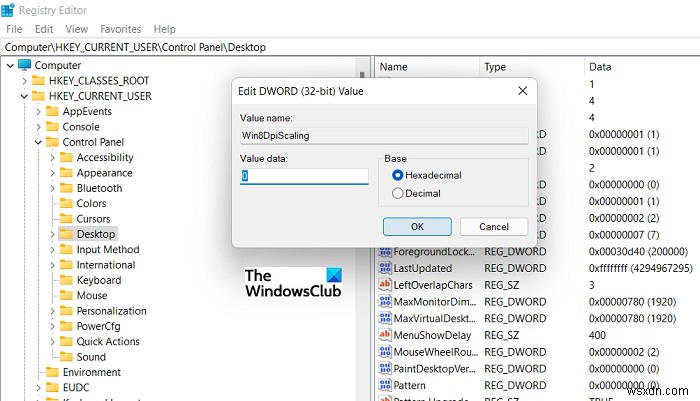Click the Colors folder icon
The image size is (700, 401).
(x=66, y=203)
